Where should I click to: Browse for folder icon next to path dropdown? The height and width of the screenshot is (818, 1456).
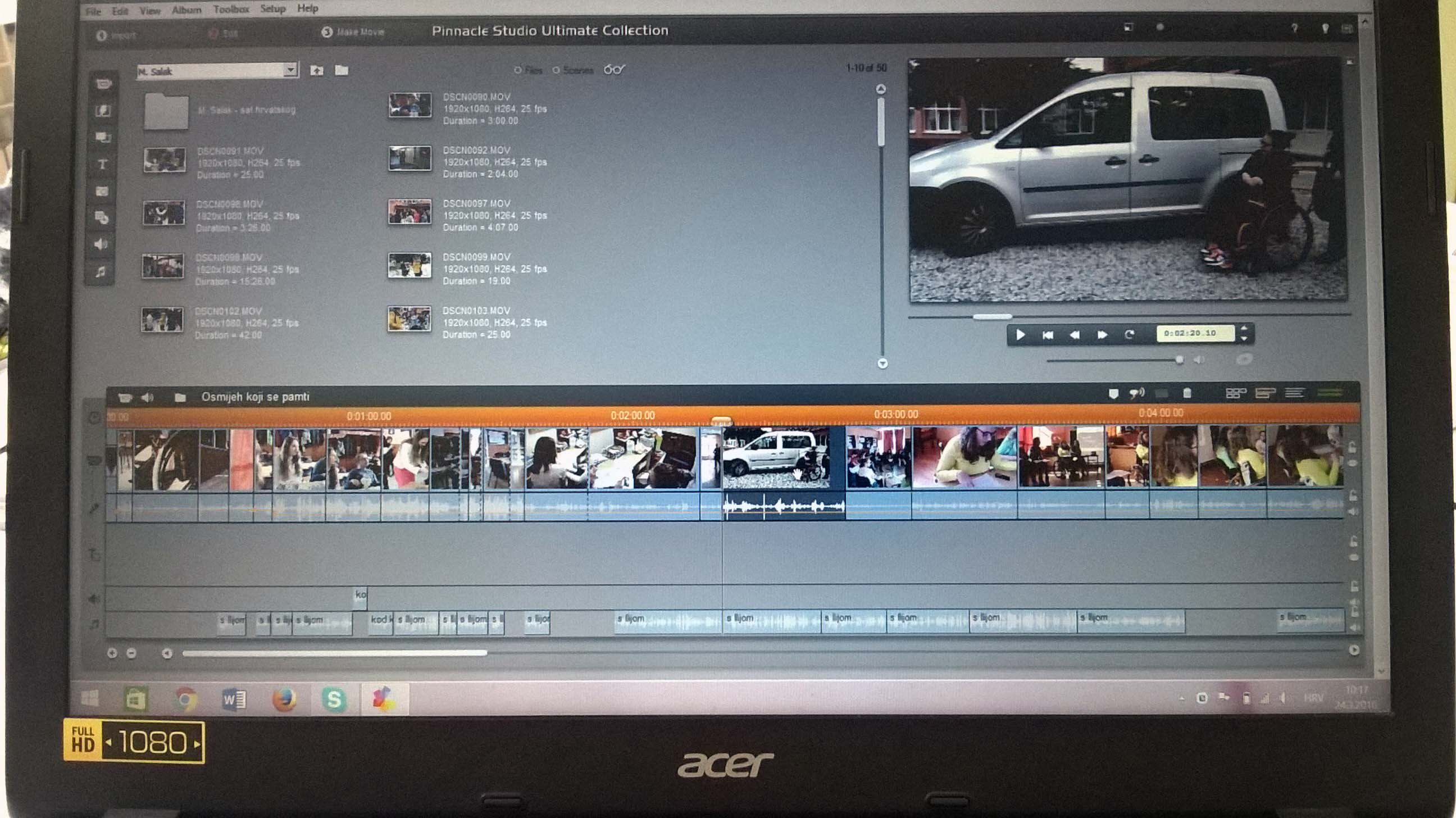[342, 70]
